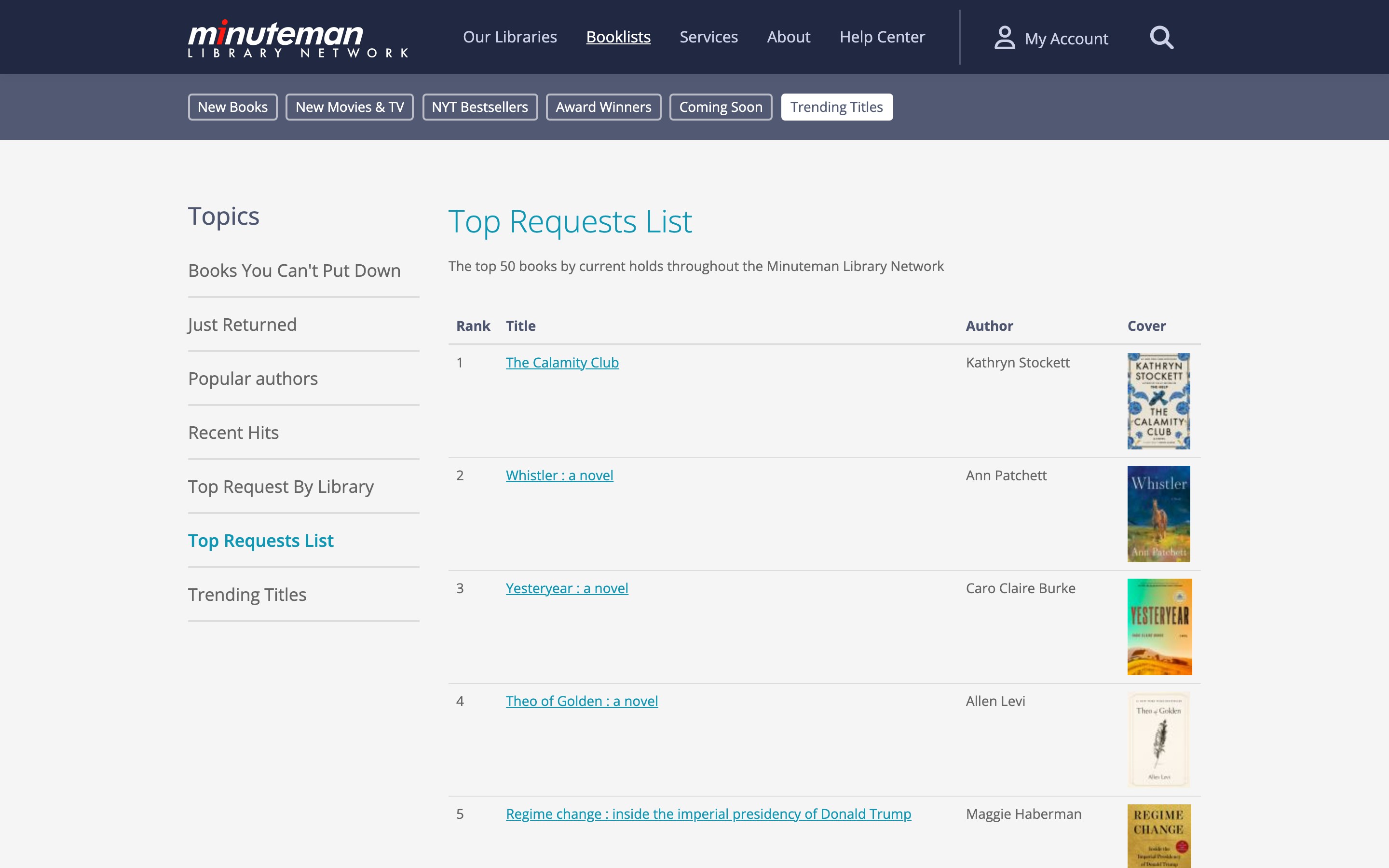Open Top Request By Library topic
Viewport: 1389px width, 868px height.
tap(281, 486)
